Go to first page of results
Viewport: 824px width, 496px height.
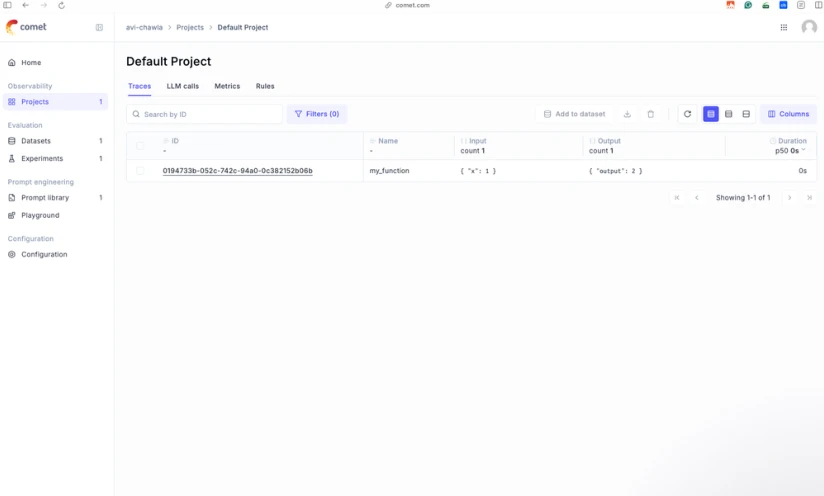[677, 198]
